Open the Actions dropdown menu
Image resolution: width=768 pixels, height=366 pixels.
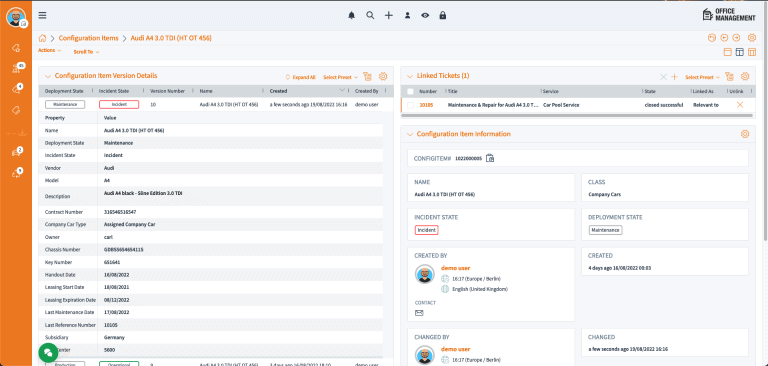[49, 50]
